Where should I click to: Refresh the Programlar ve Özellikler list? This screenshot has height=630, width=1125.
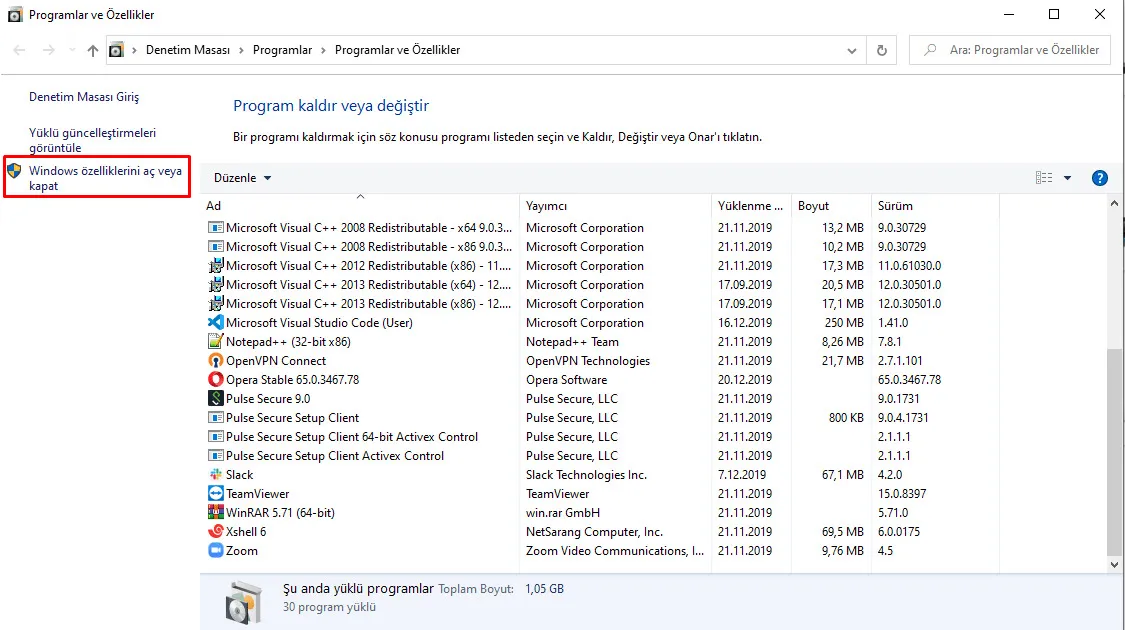(x=882, y=50)
